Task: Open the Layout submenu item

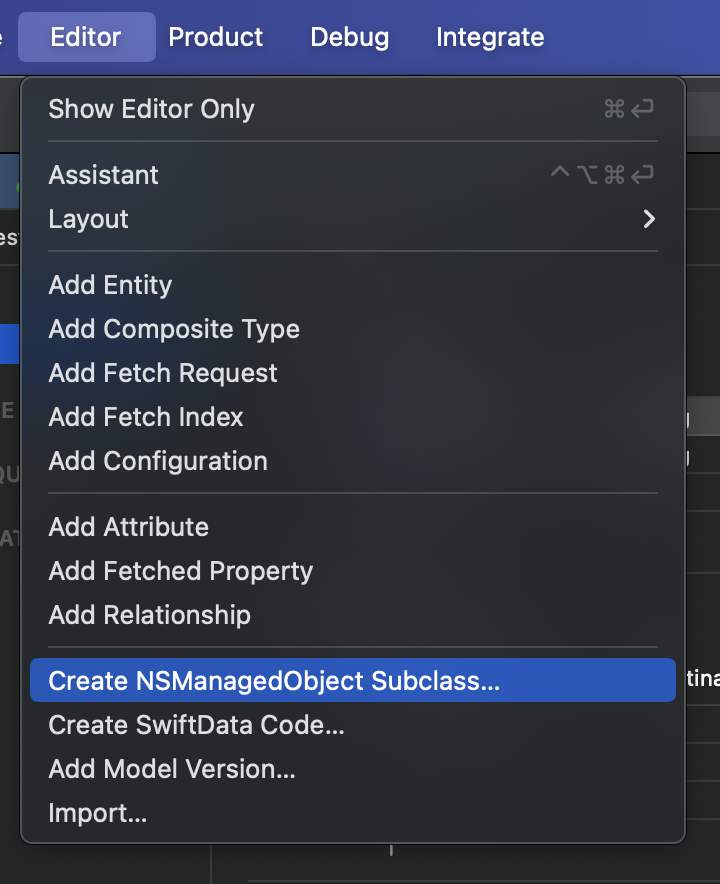Action: tap(353, 219)
